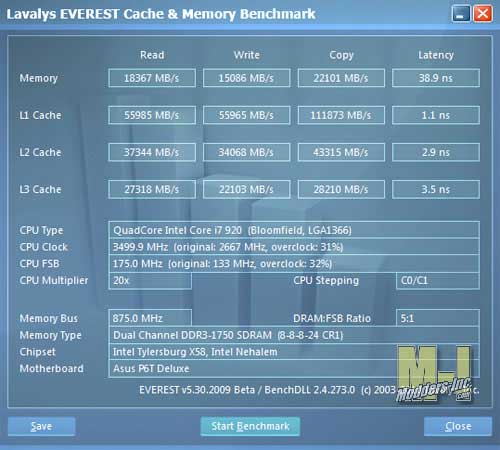Click the L1 Cache row label
Image resolution: width=500 pixels, height=450 pixels.
(40, 115)
